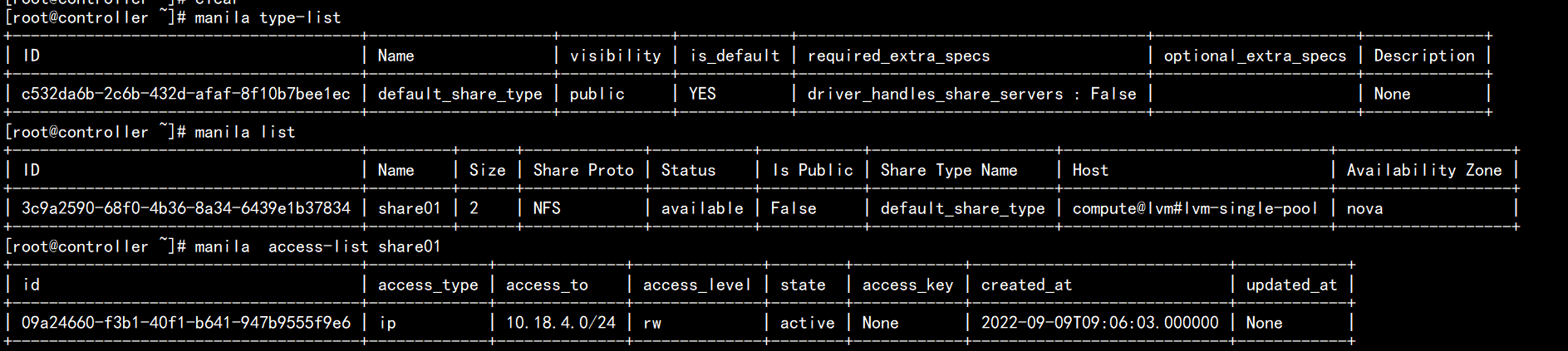Select share ID 3c9a2590-68f0-4b36-8a34-6439e1b37834
This screenshot has width=1568, height=351.
coord(186,208)
